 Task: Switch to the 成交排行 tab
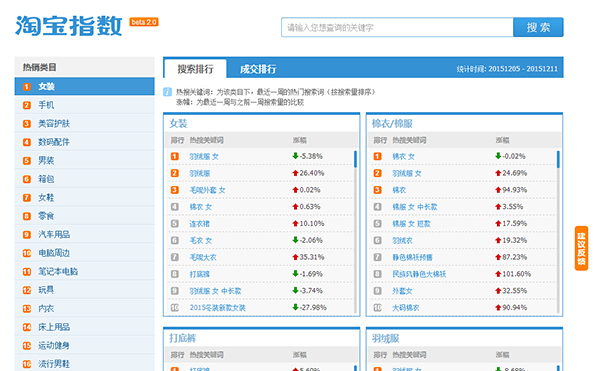coord(258,69)
